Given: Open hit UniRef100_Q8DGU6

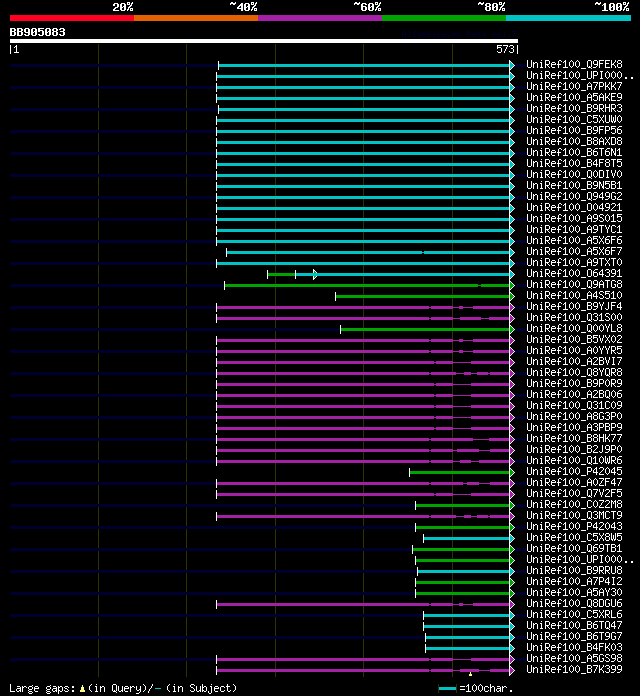Looking at the screenshot, I should (x=574, y=603).
